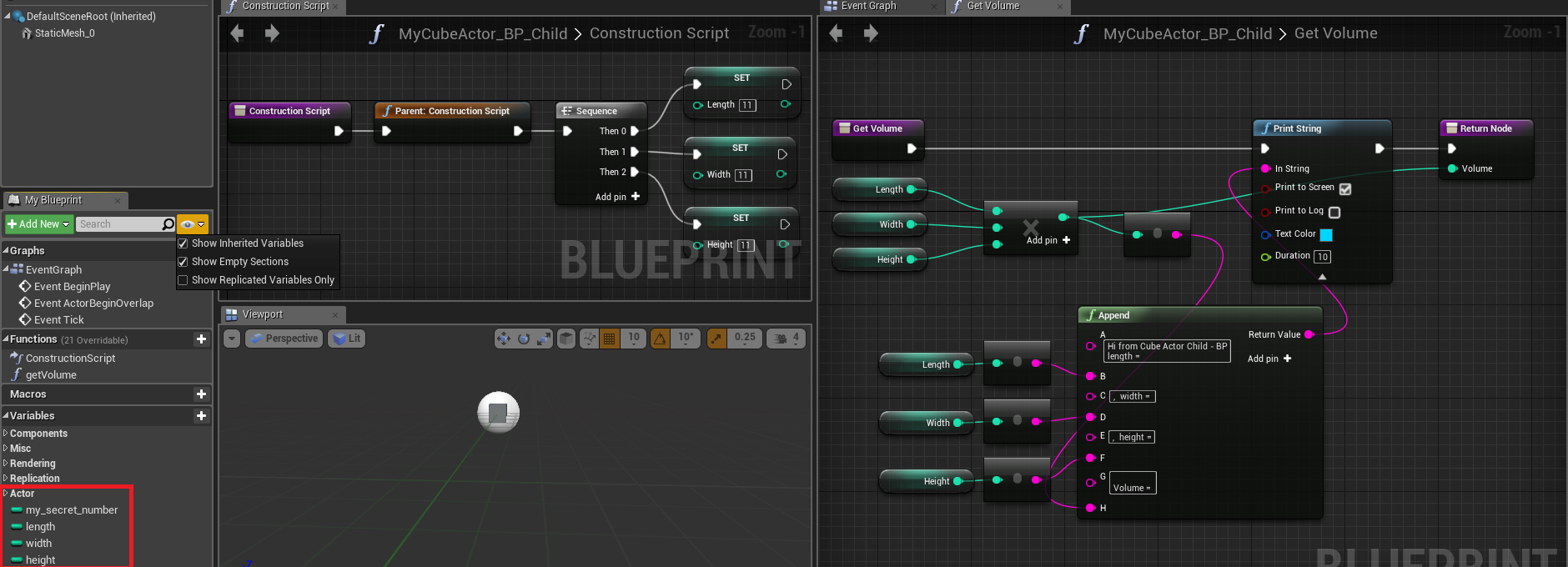The width and height of the screenshot is (1568, 567).
Task: Open grid snap size dropdown showing 10
Action: click(634, 338)
